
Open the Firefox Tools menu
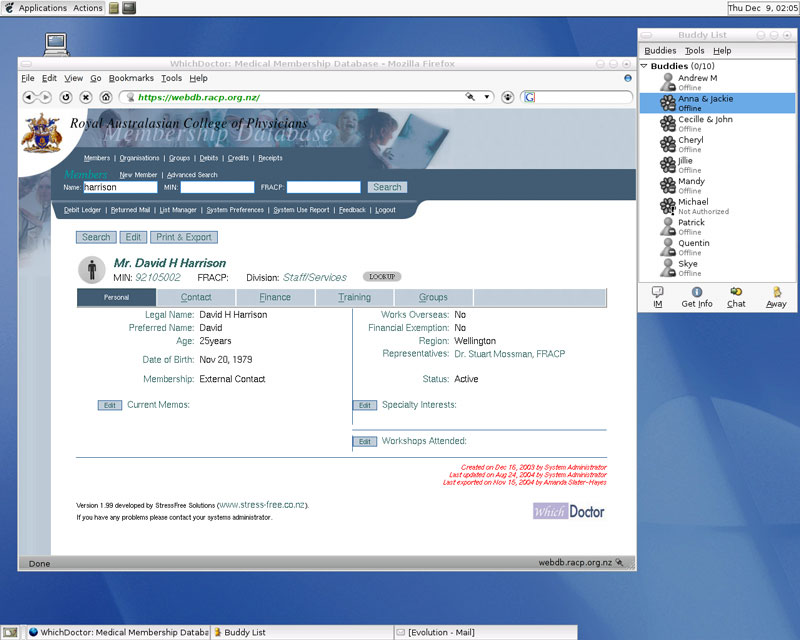point(171,78)
